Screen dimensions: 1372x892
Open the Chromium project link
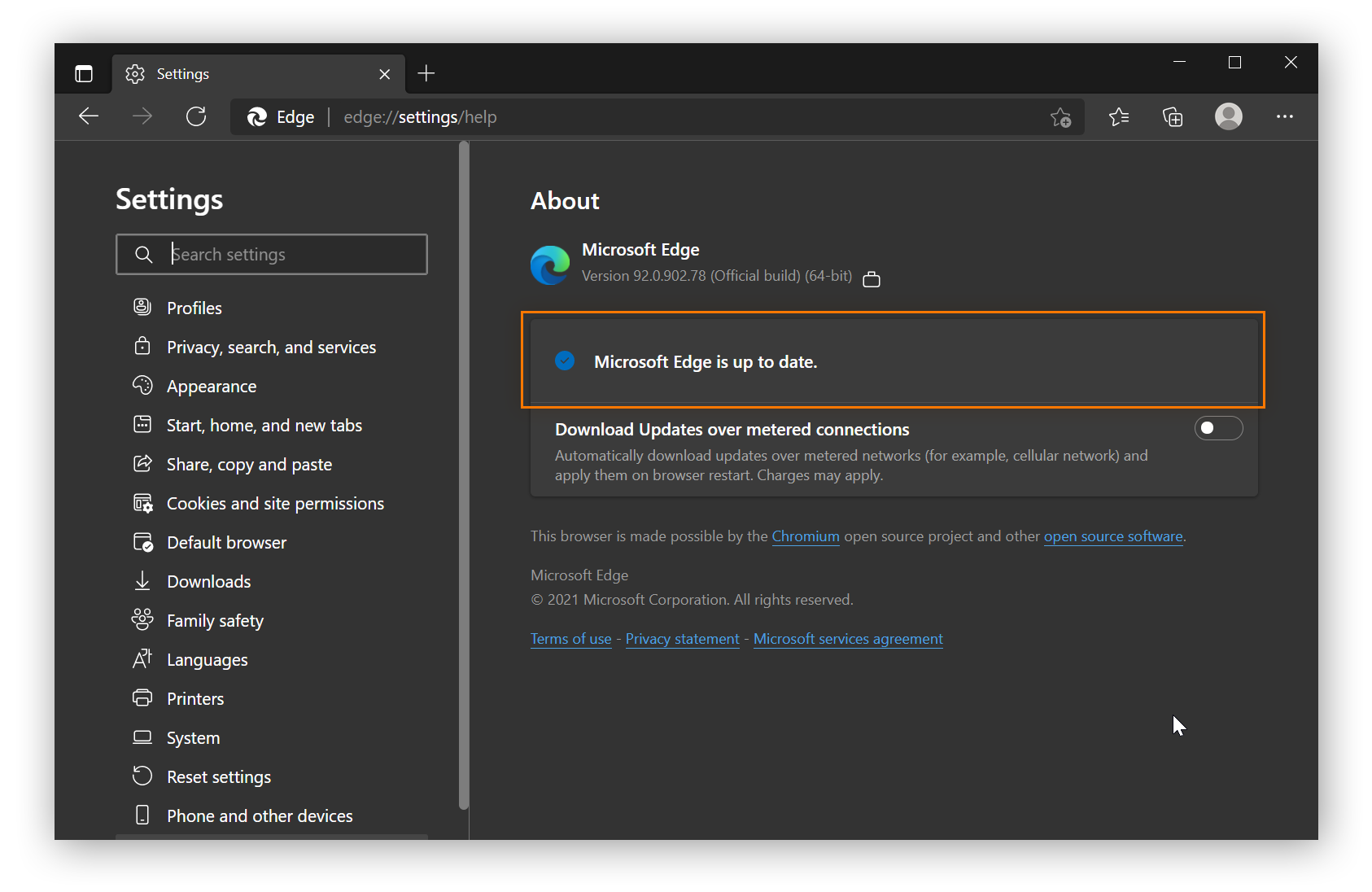click(805, 536)
